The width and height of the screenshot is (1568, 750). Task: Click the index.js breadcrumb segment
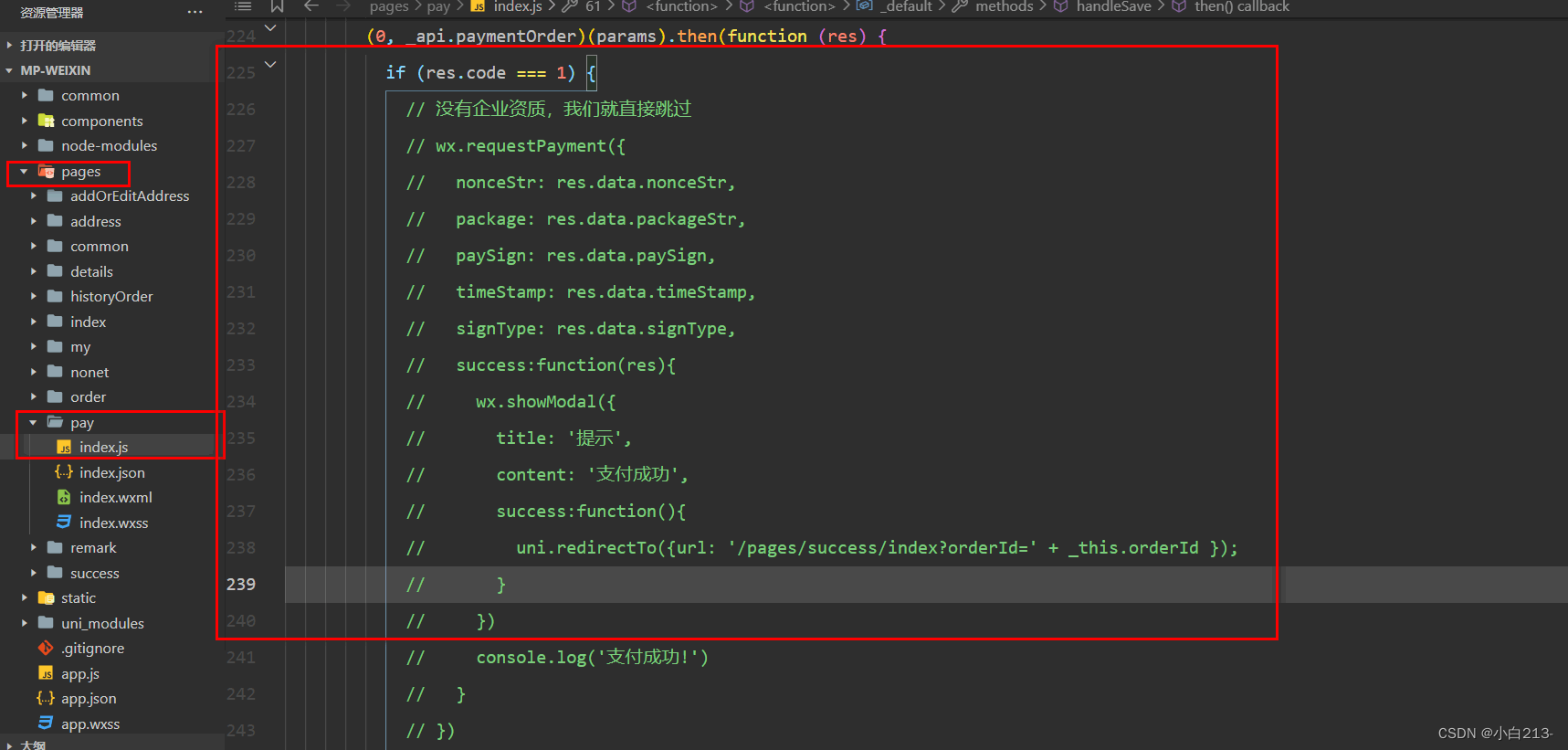tap(518, 6)
